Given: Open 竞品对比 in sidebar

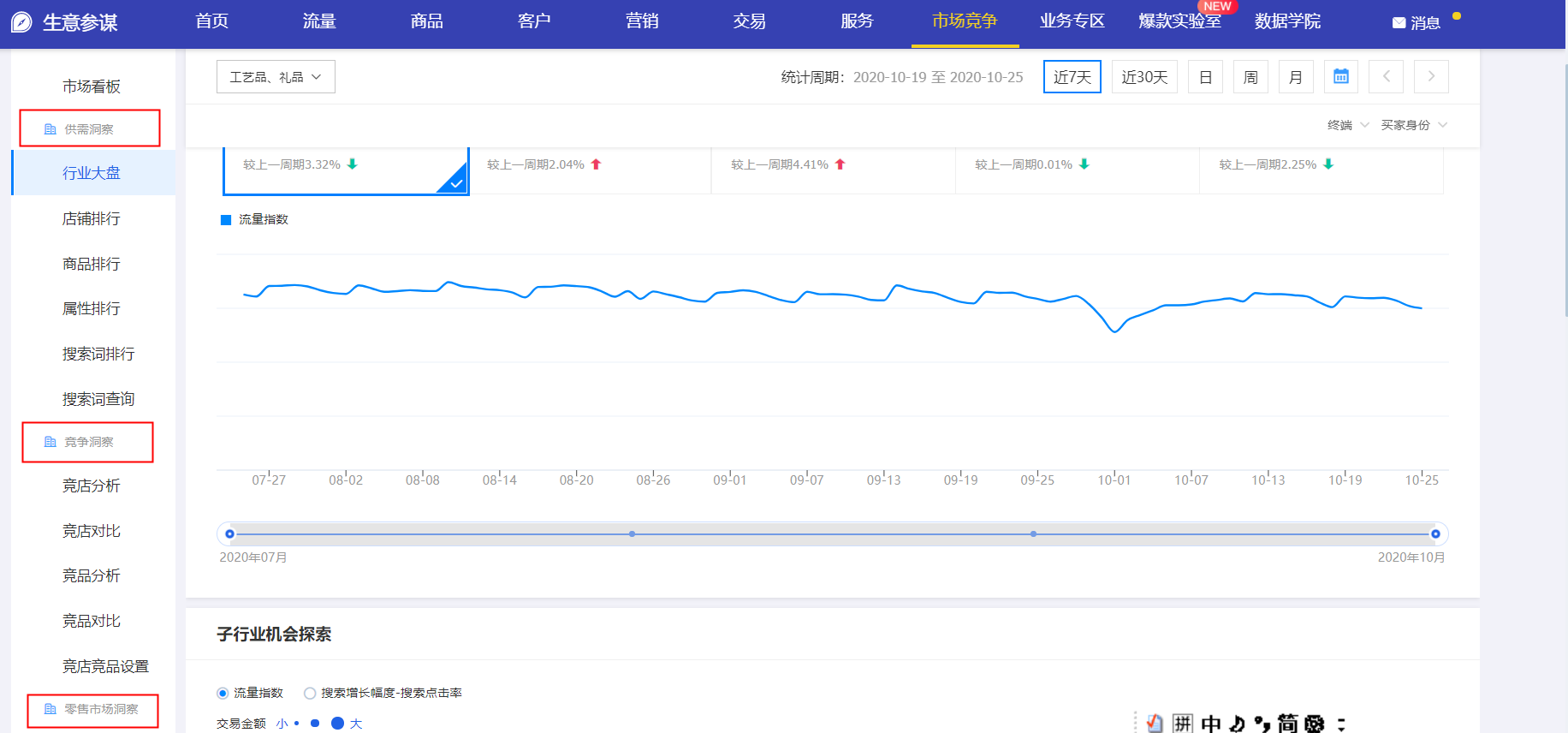Looking at the screenshot, I should coord(92,621).
